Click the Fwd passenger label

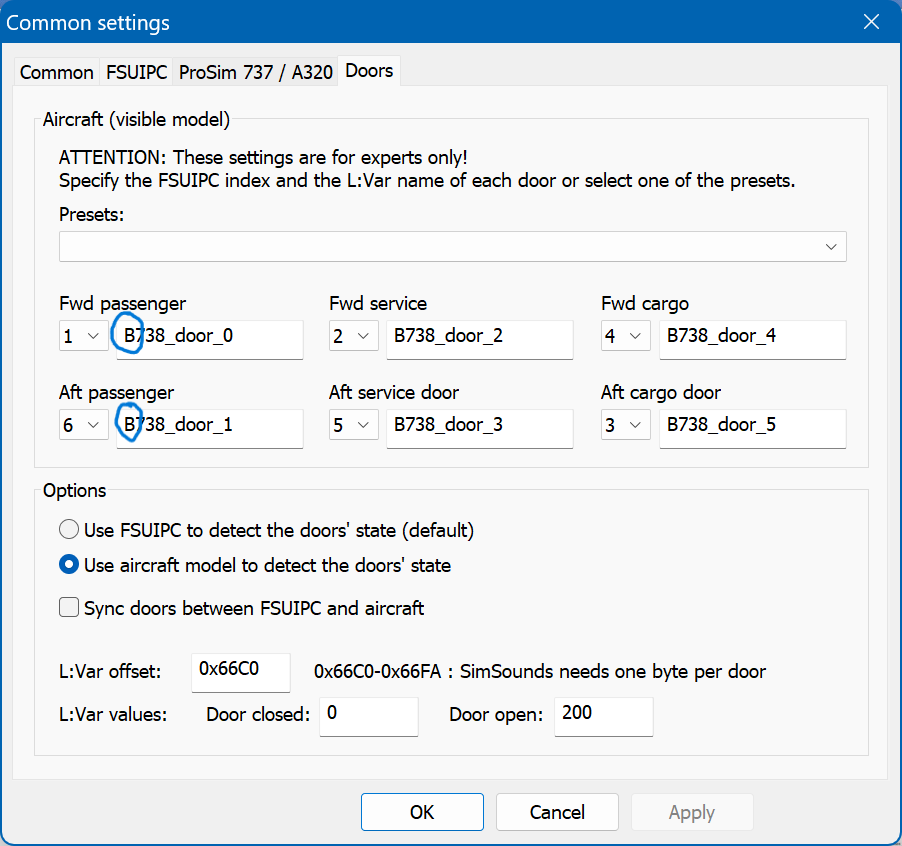123,303
